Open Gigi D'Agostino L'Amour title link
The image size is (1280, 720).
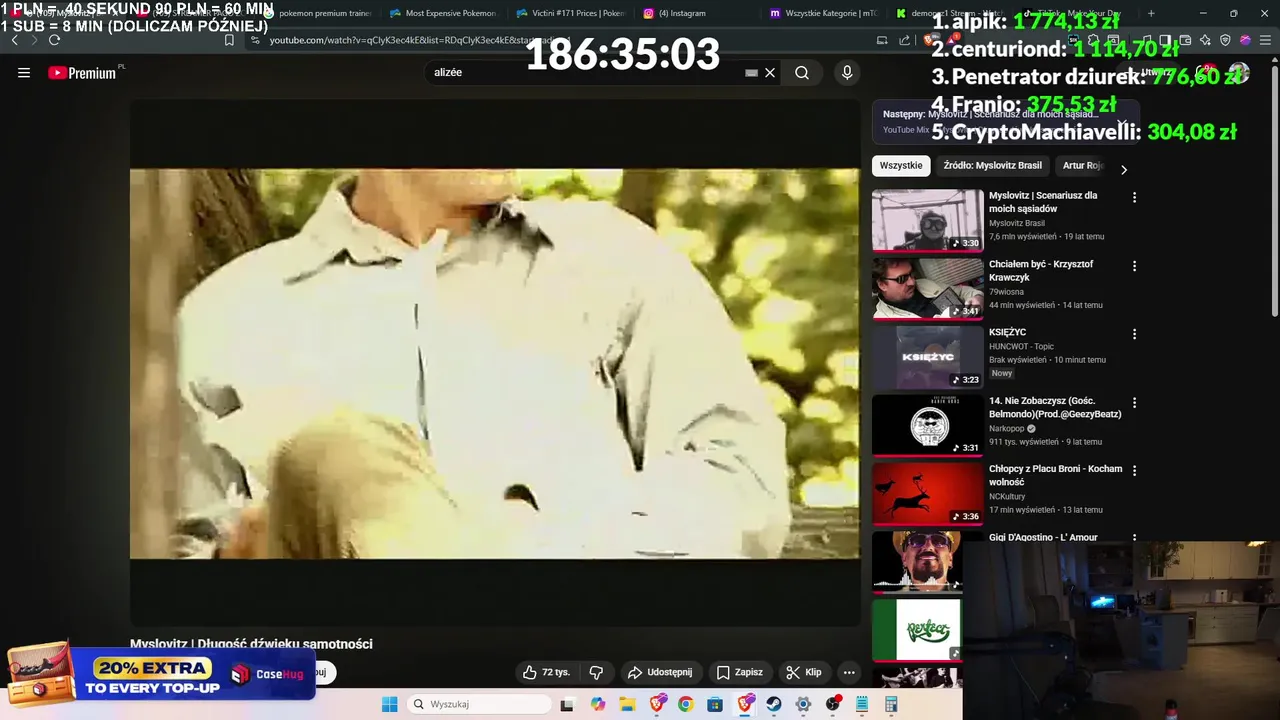pyautogui.click(x=1043, y=537)
